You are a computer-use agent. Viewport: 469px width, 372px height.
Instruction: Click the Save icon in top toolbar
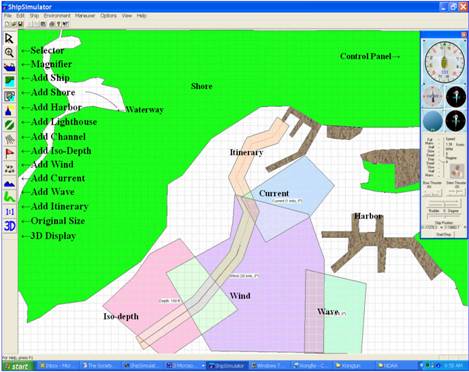click(20, 24)
